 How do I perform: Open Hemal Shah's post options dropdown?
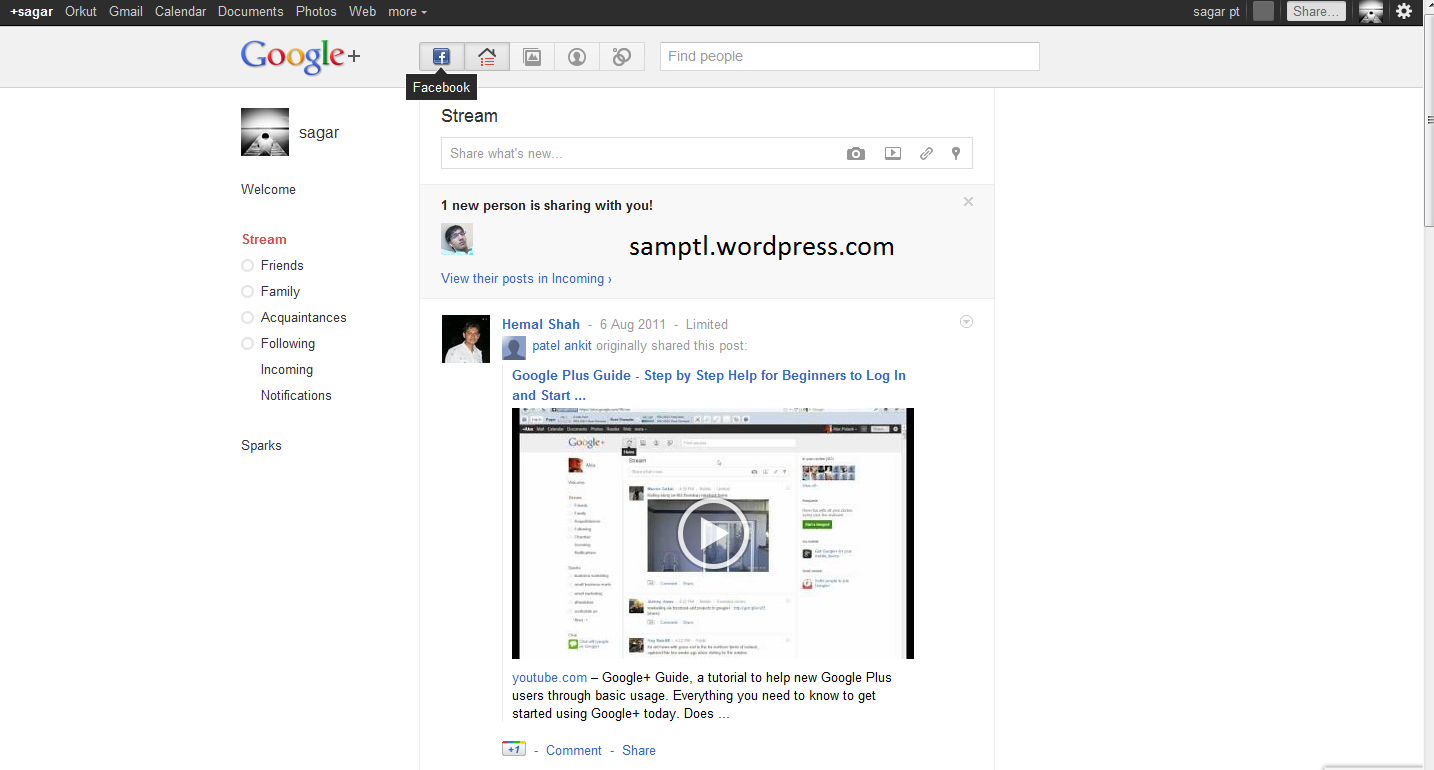(x=966, y=322)
